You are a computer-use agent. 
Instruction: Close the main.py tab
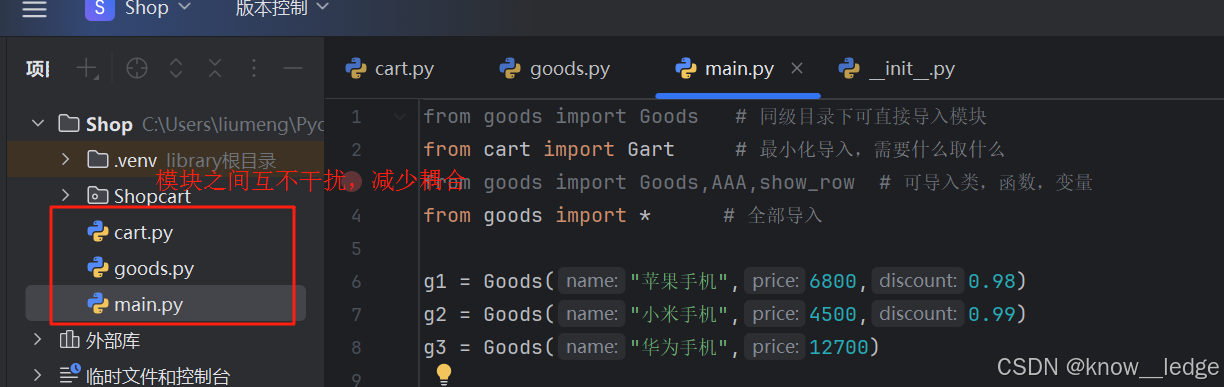tap(797, 69)
